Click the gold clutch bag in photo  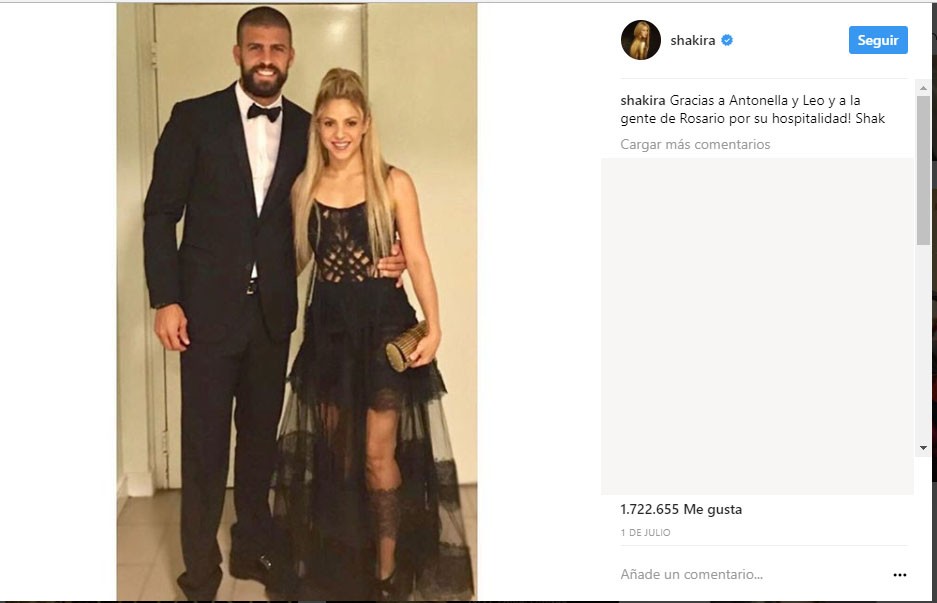407,346
